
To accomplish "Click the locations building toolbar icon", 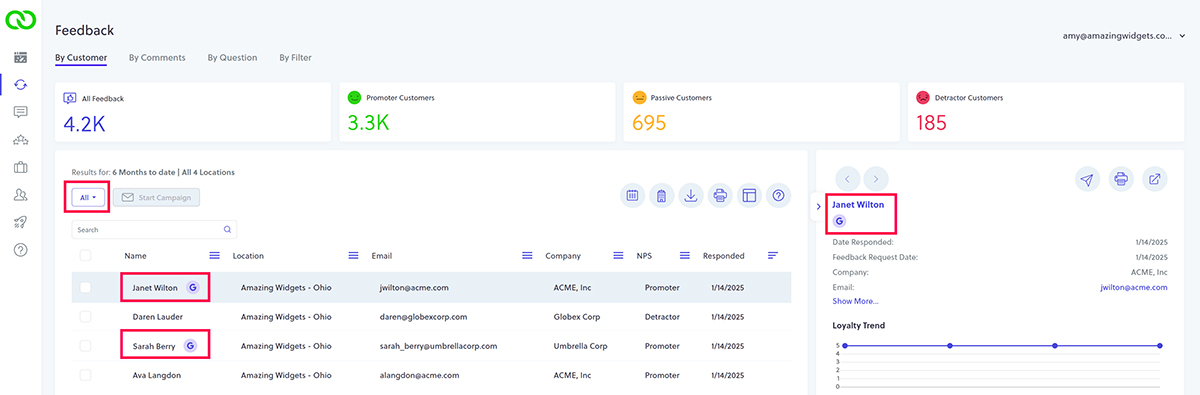I will [x=661, y=196].
